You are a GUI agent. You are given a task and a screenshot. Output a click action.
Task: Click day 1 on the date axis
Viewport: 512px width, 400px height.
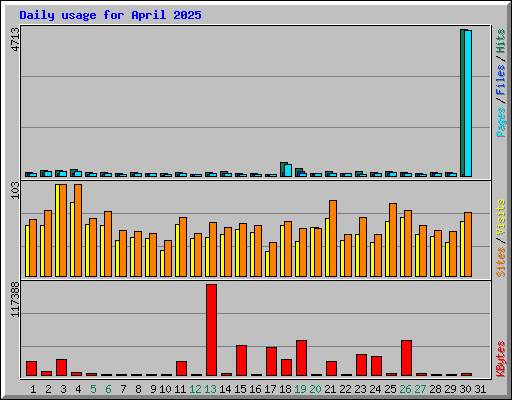click(x=33, y=389)
